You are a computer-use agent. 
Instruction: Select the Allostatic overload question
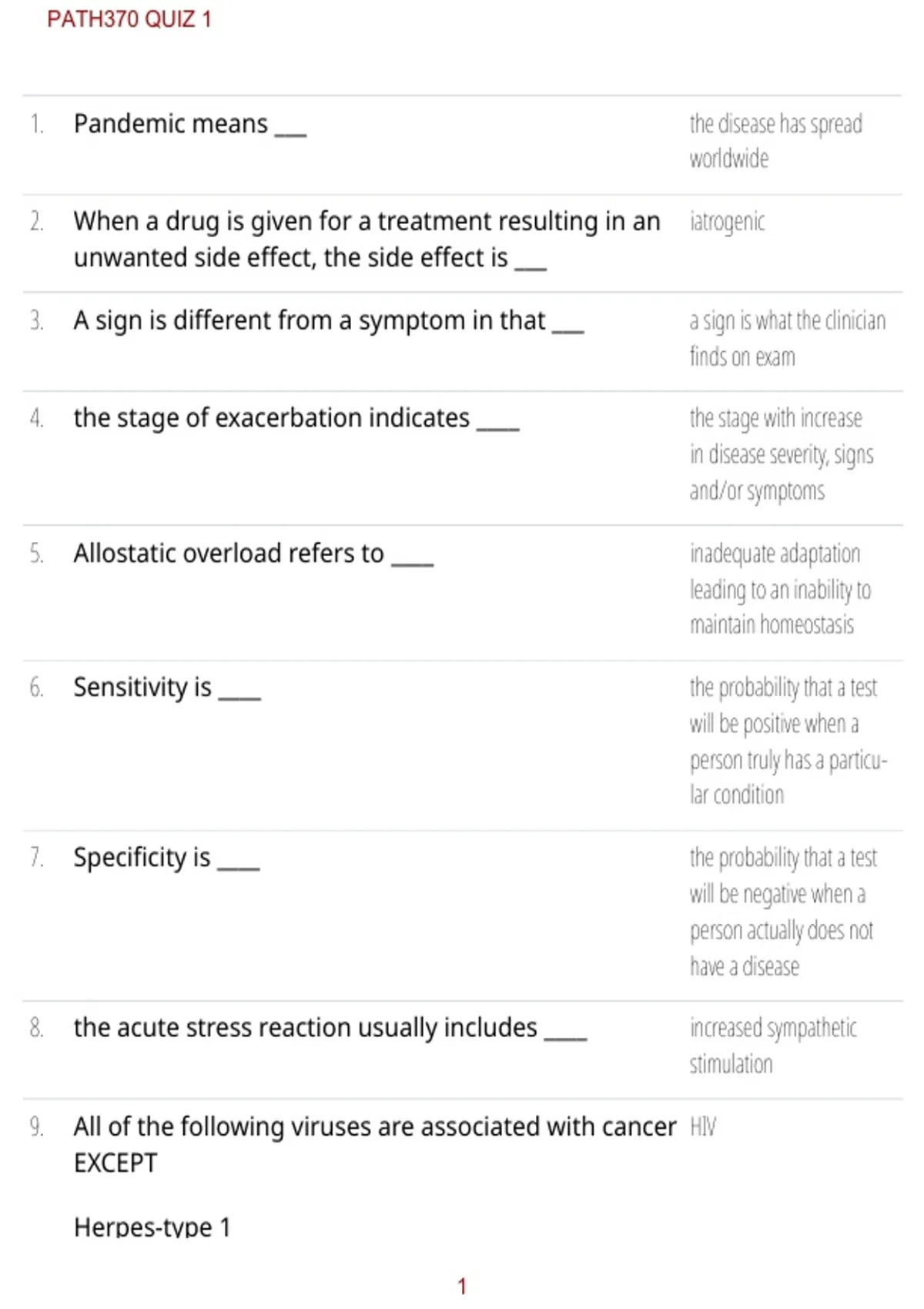click(x=253, y=554)
